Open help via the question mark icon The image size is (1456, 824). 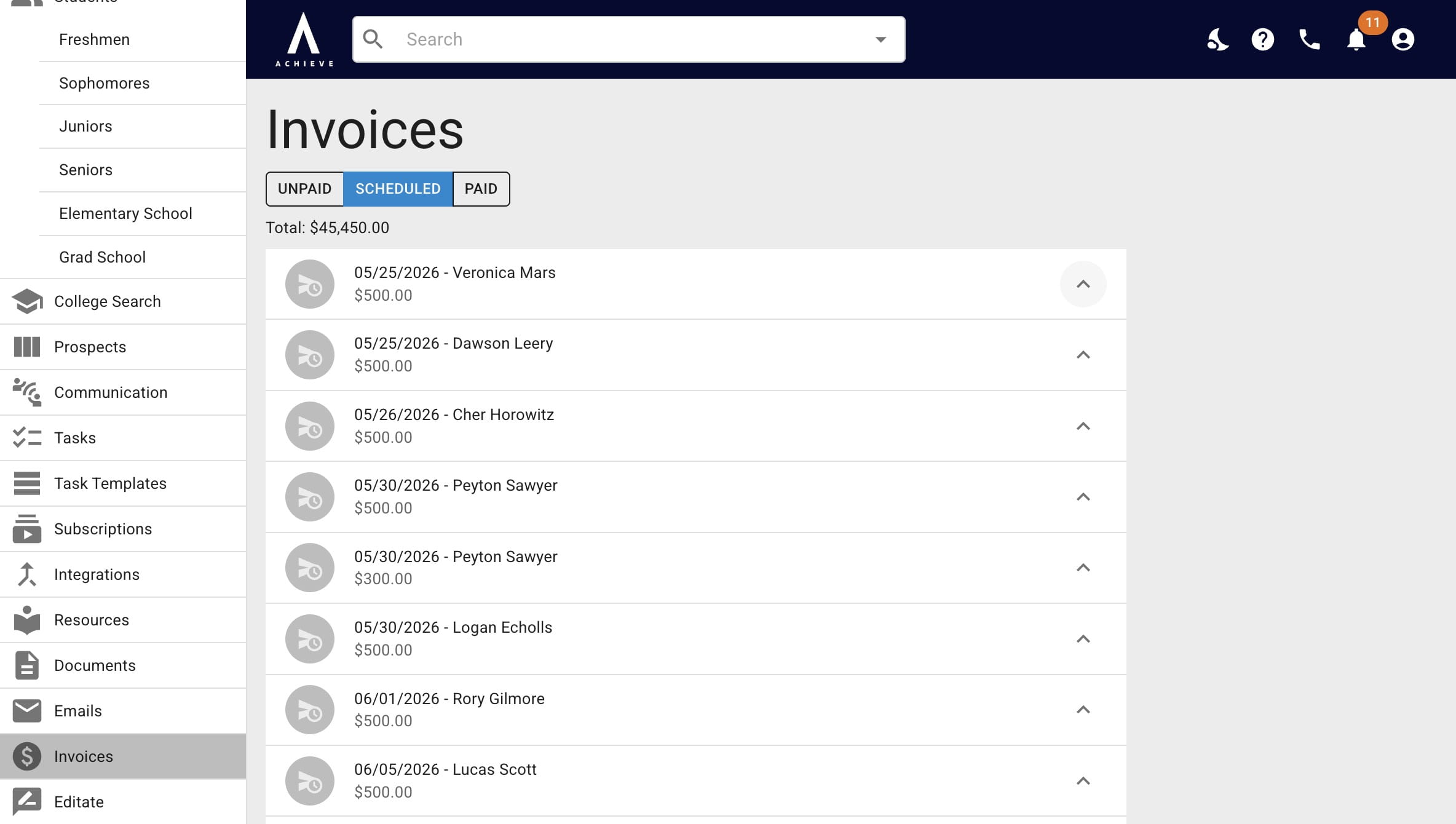click(x=1263, y=39)
